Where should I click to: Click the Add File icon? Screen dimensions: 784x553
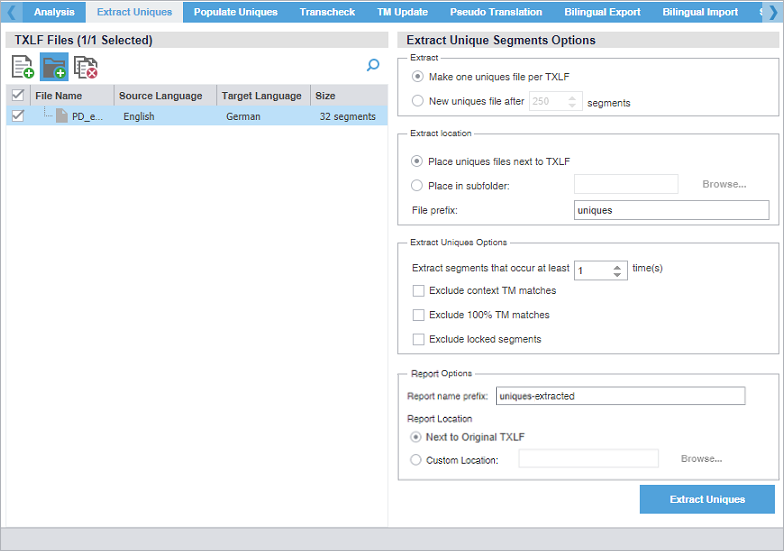point(22,67)
